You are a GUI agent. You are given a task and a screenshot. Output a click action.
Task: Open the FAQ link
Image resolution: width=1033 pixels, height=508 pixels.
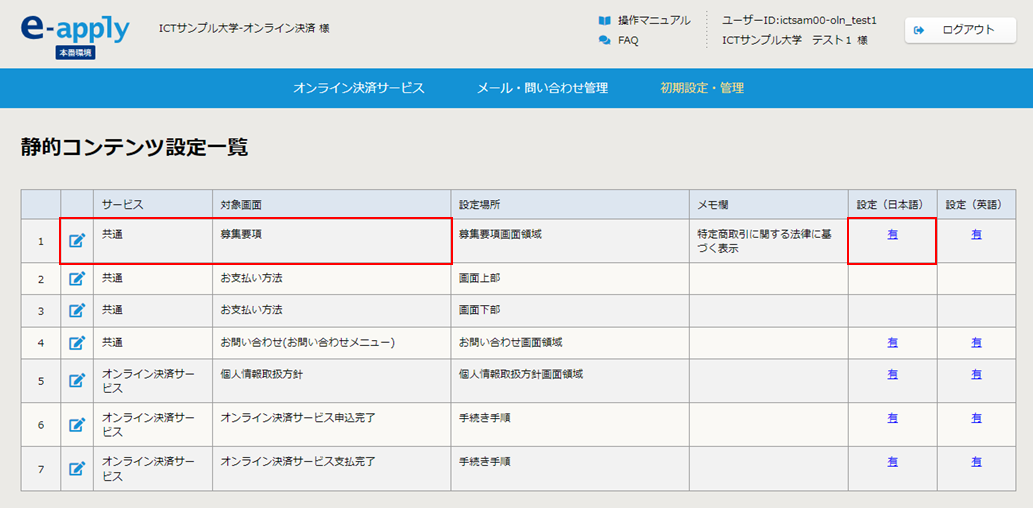[628, 40]
